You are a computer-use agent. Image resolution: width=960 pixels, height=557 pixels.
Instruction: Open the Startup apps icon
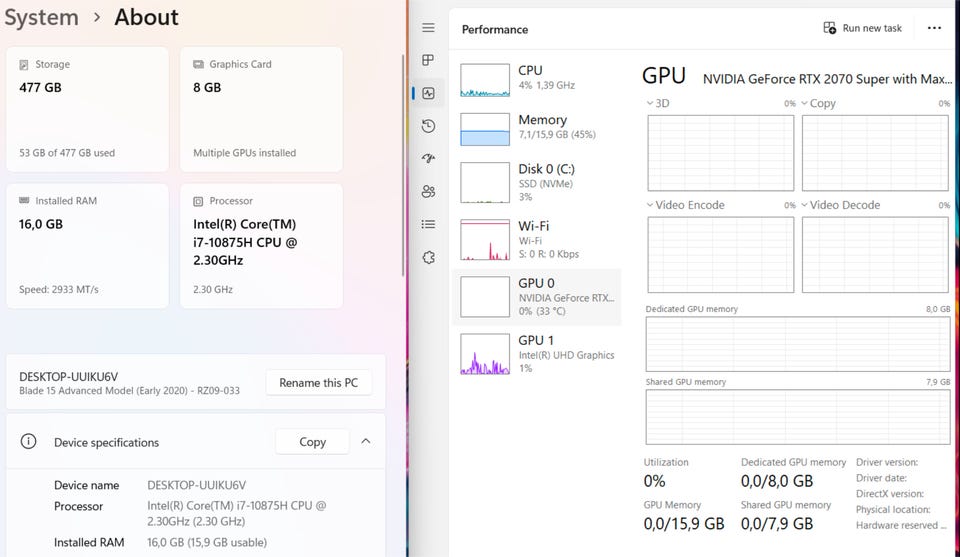tap(428, 159)
